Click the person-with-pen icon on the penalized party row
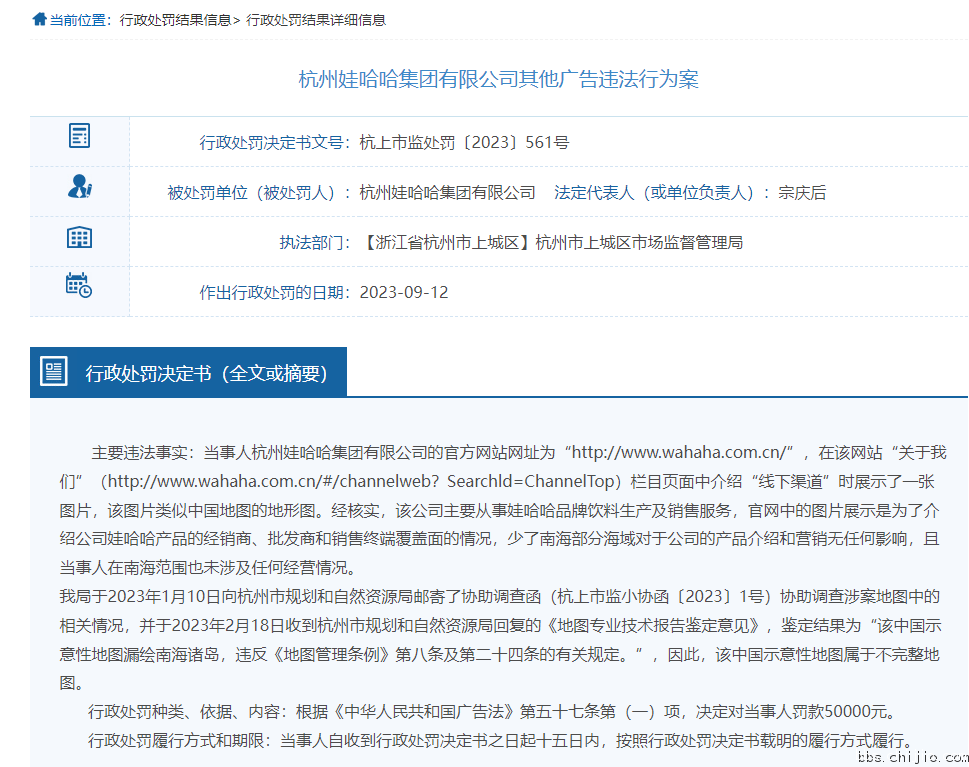The image size is (969, 767). (x=79, y=186)
